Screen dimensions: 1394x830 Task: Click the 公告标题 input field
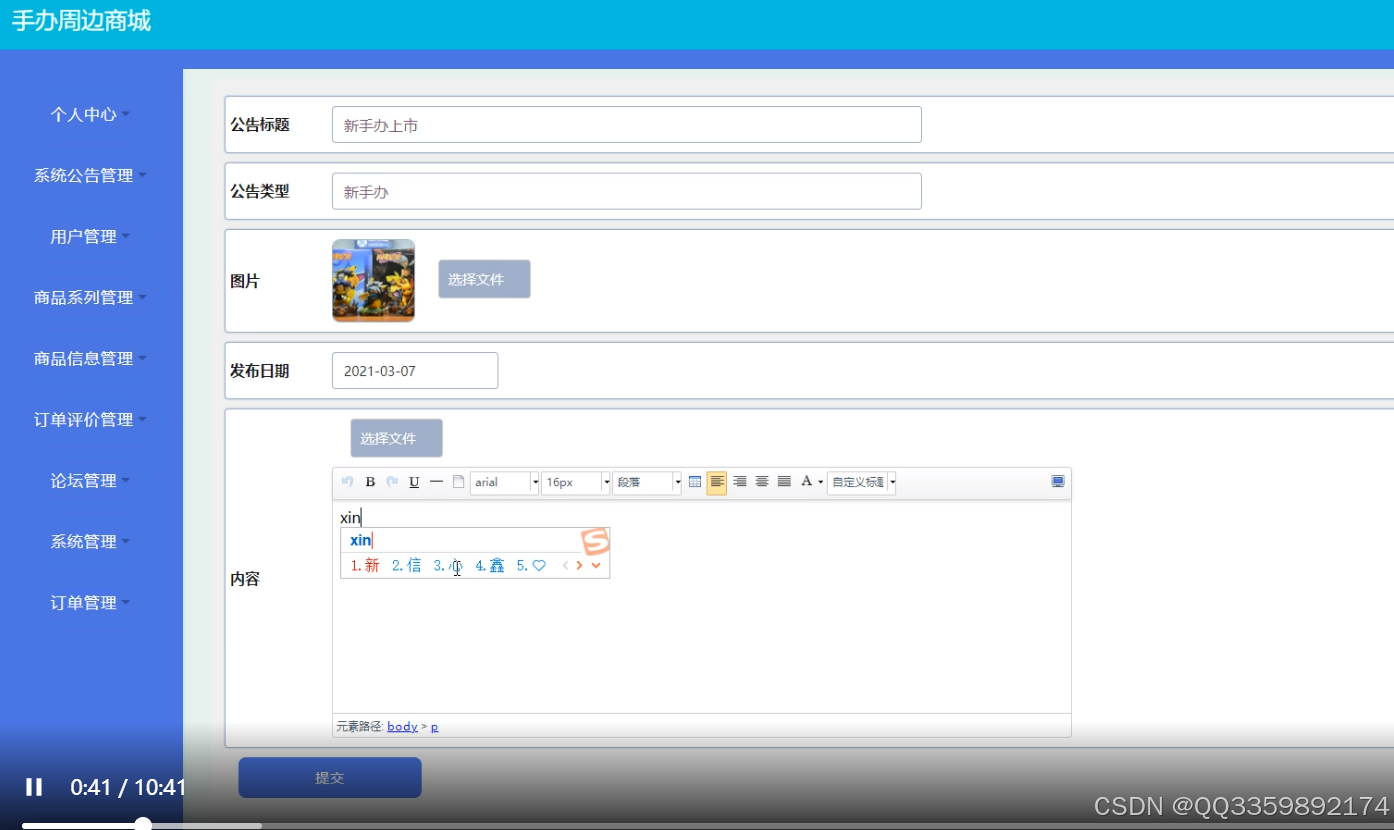tap(627, 124)
